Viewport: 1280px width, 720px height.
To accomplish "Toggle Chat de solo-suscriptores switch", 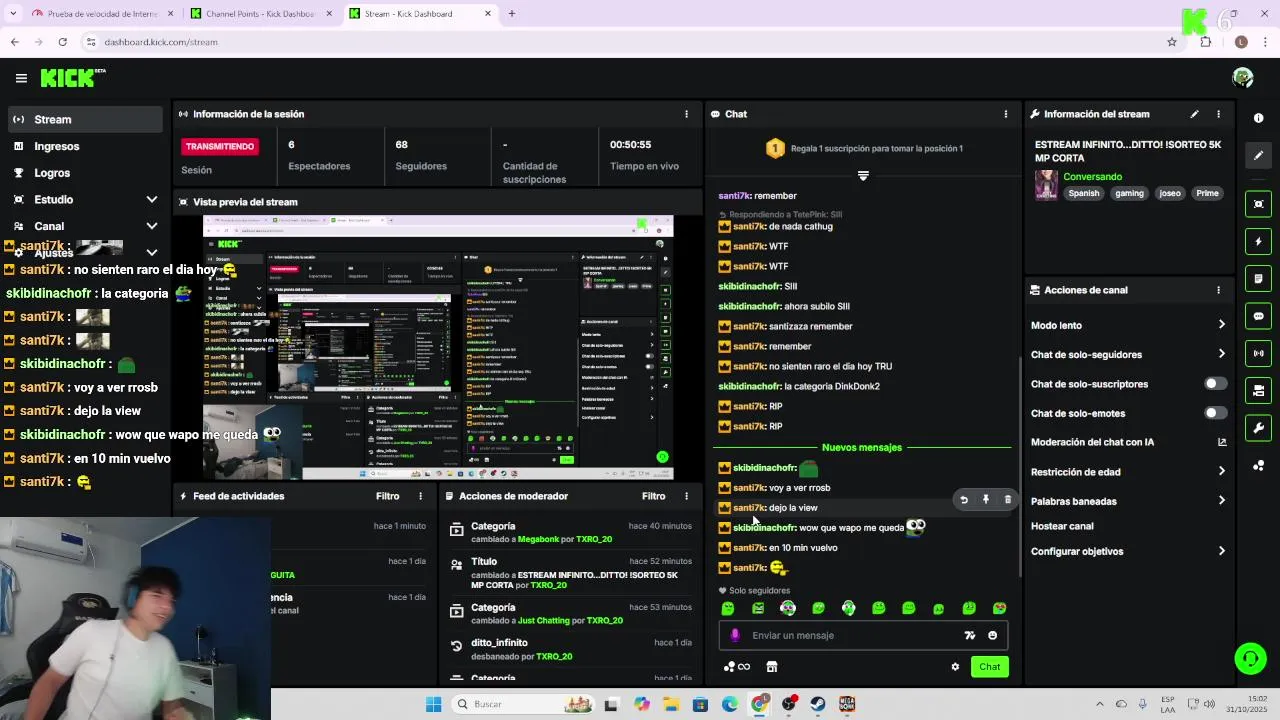I will click(x=1215, y=384).
